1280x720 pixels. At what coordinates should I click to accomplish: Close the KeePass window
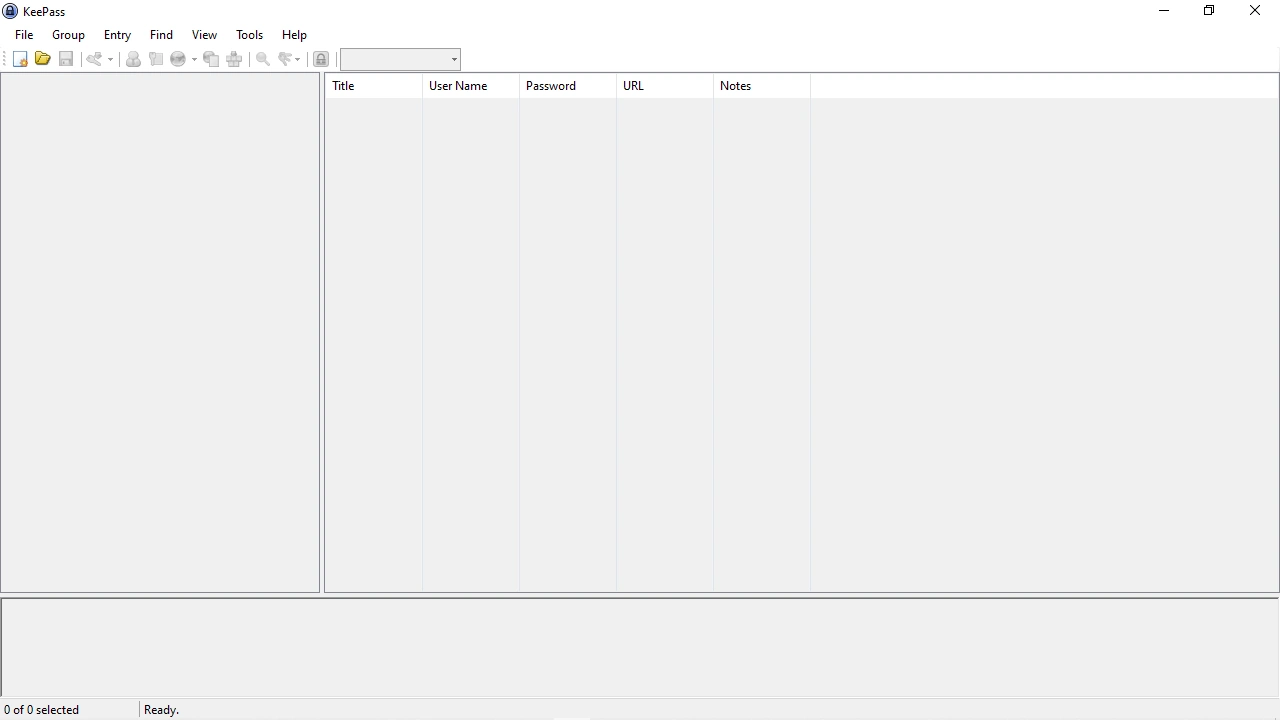point(1255,11)
